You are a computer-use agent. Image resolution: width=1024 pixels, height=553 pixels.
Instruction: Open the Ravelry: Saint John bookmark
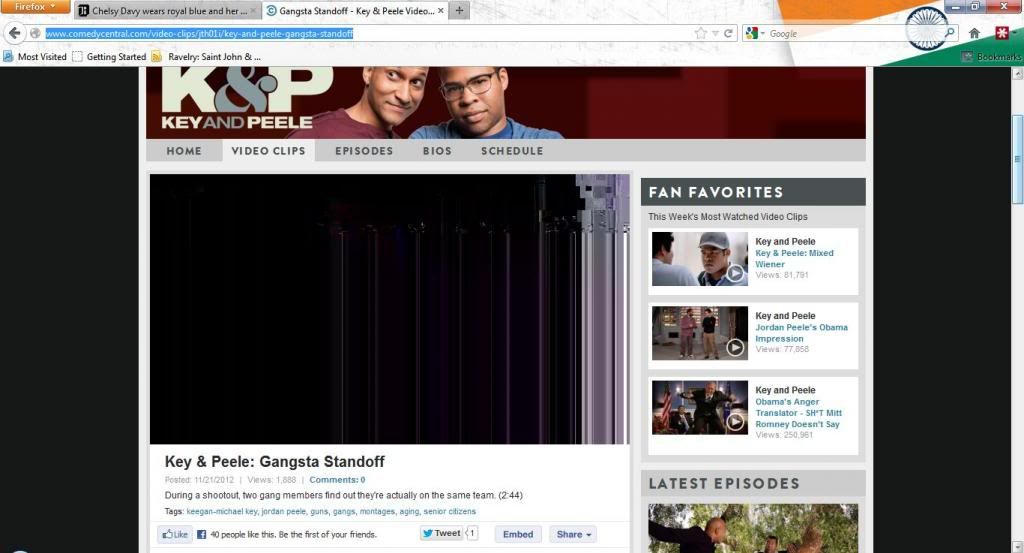(206, 57)
